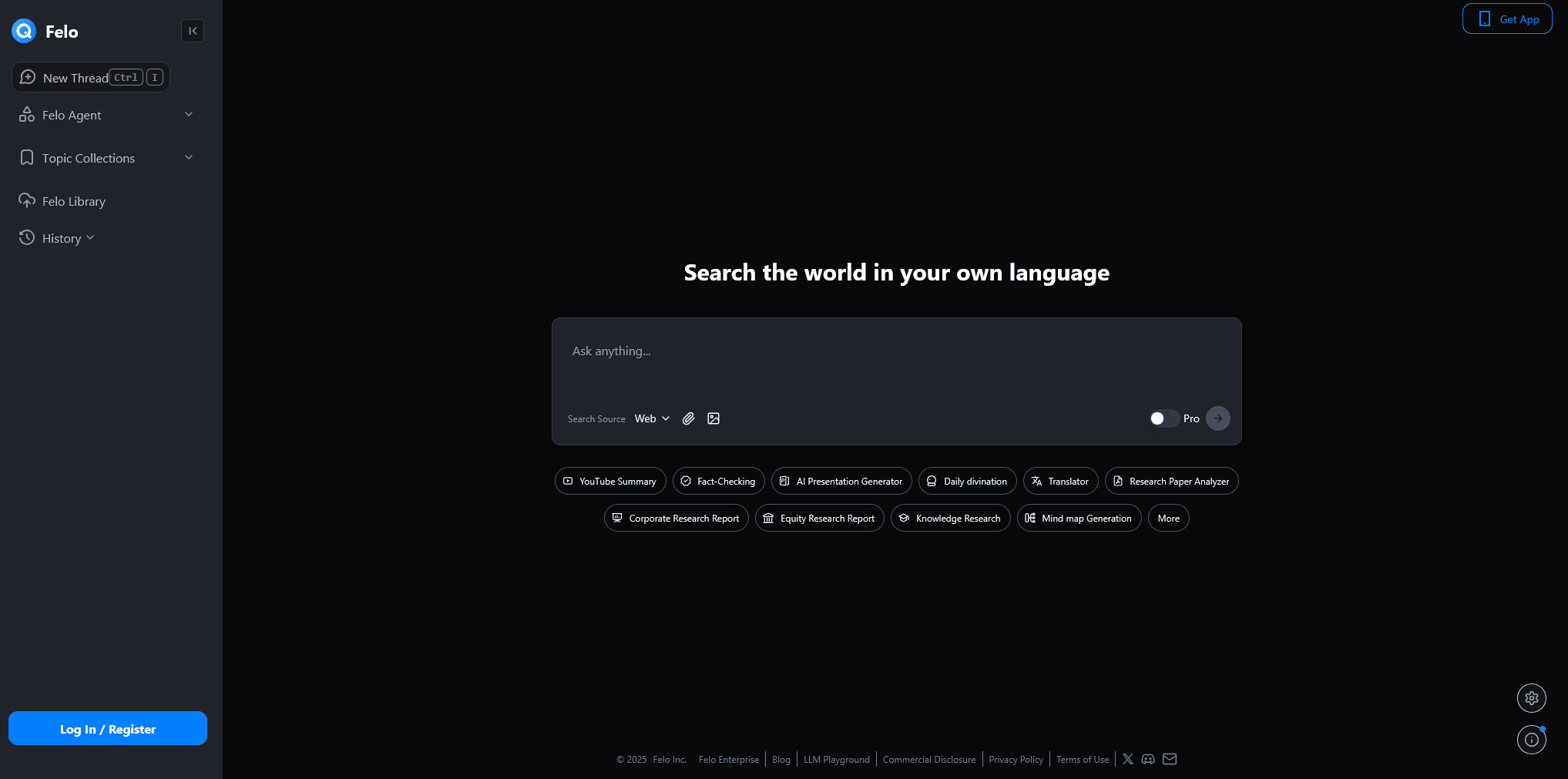Select the YouTube Summary chip
This screenshot has height=779, width=1568.
(610, 481)
